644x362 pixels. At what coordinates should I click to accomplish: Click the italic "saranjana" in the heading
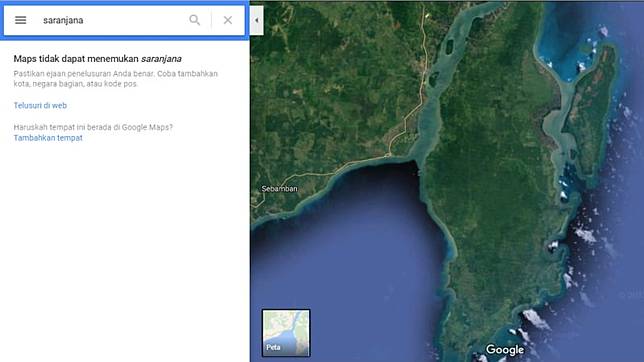161,59
